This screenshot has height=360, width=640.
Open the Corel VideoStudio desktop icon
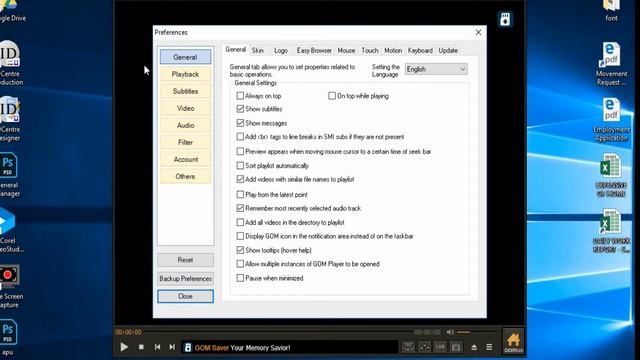click(x=10, y=230)
